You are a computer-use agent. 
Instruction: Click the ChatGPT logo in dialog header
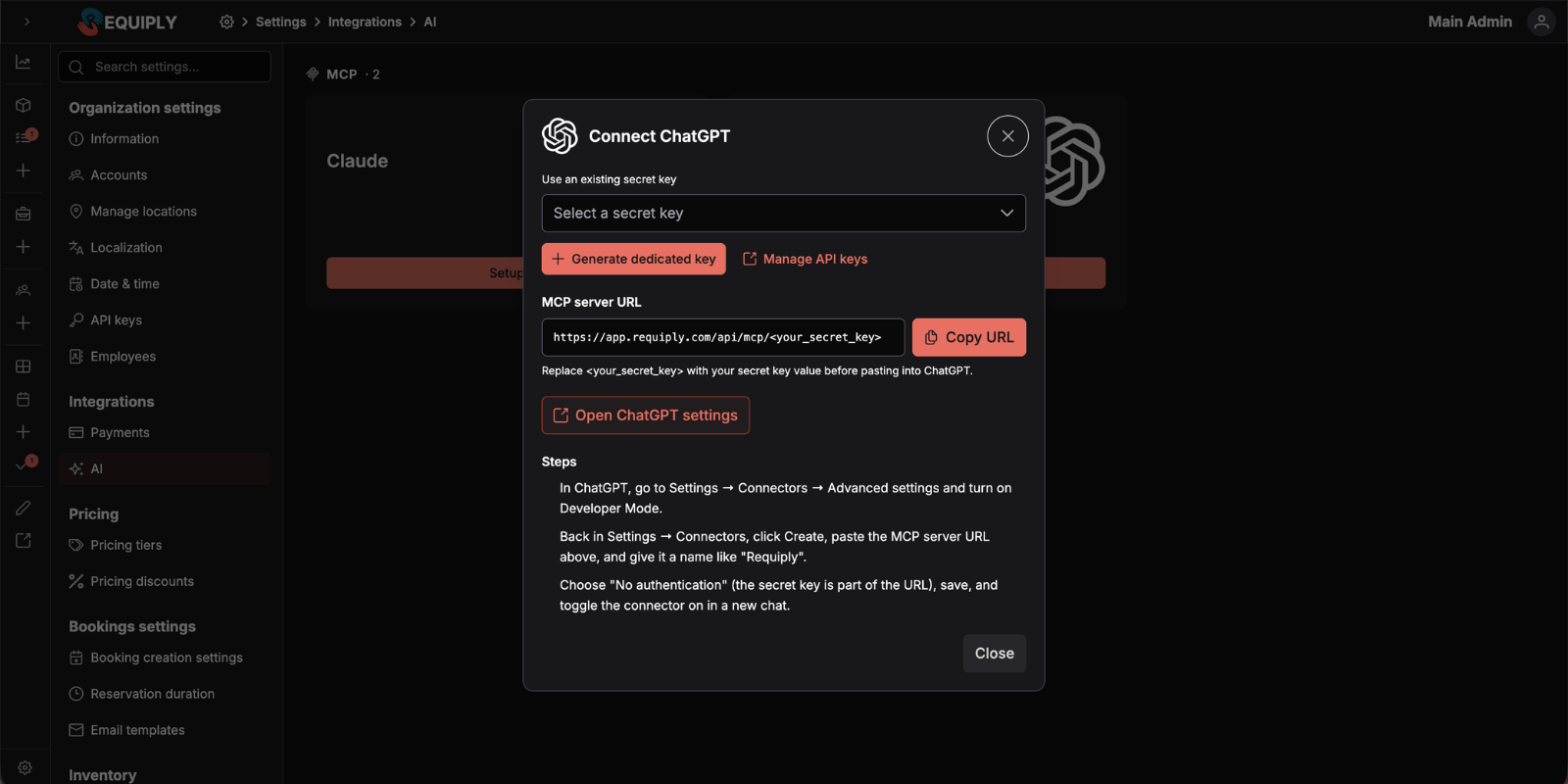tap(560, 136)
